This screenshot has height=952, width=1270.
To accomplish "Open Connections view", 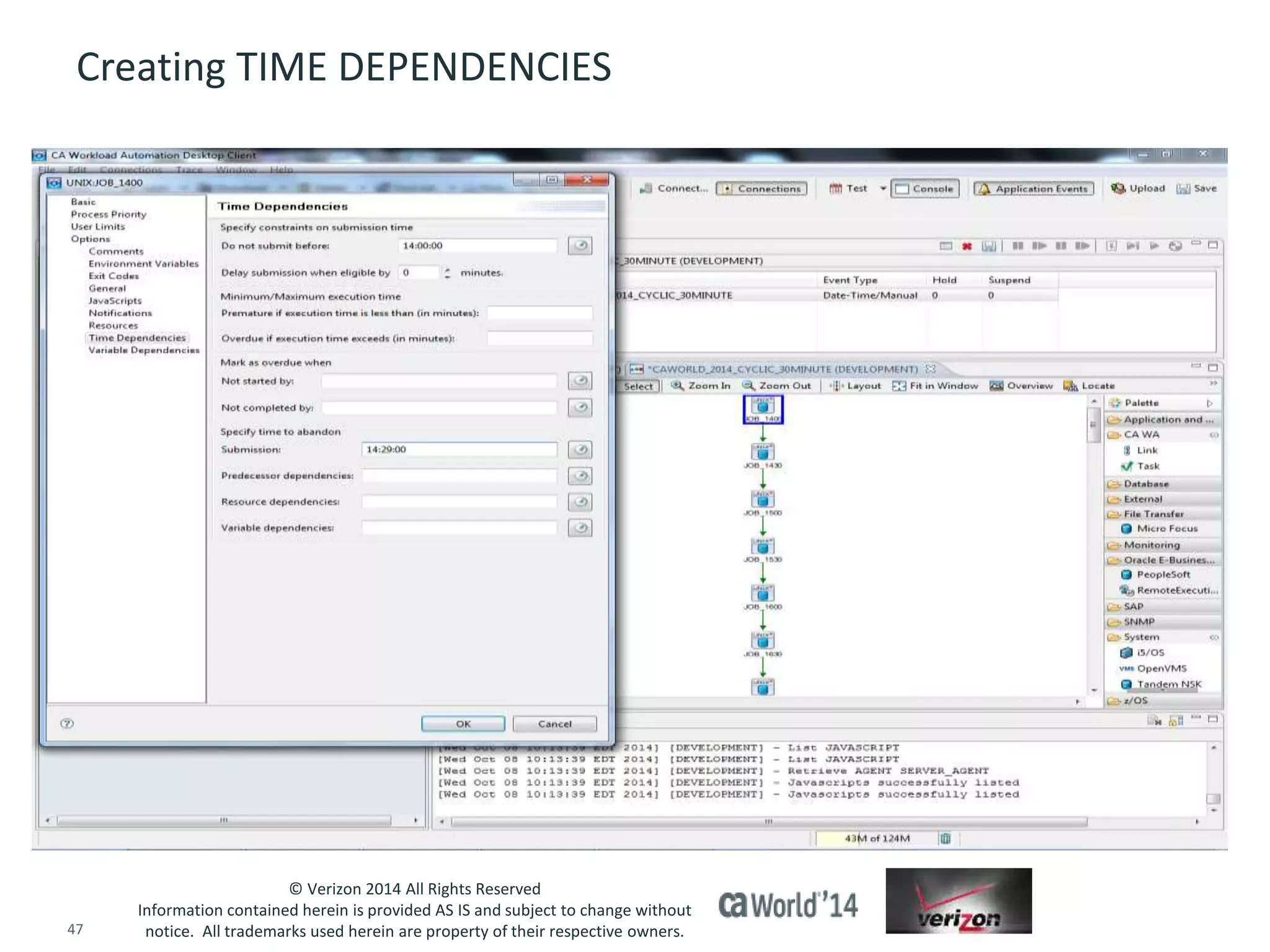I will (x=762, y=188).
